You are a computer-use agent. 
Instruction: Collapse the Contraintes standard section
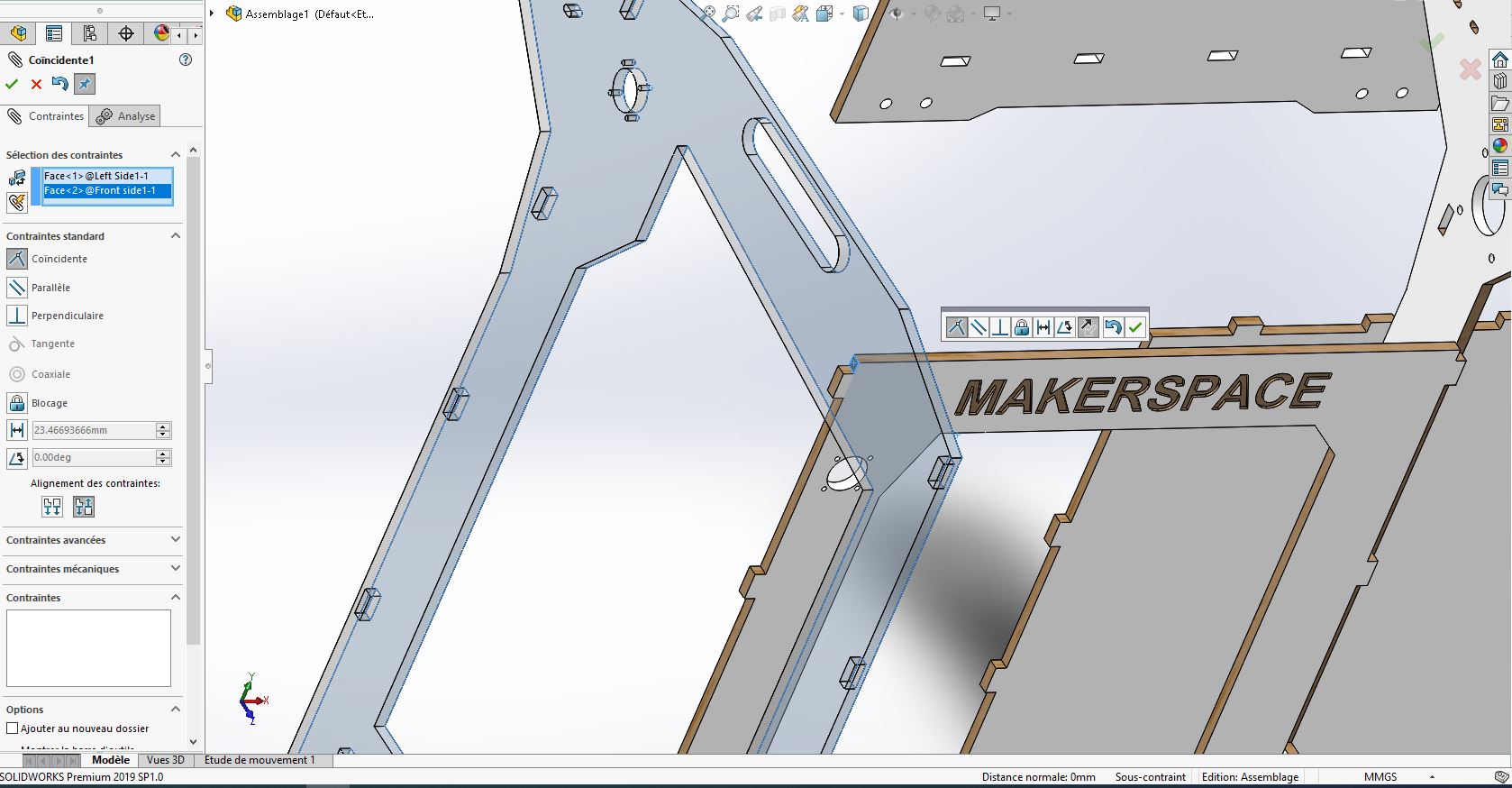tap(176, 236)
